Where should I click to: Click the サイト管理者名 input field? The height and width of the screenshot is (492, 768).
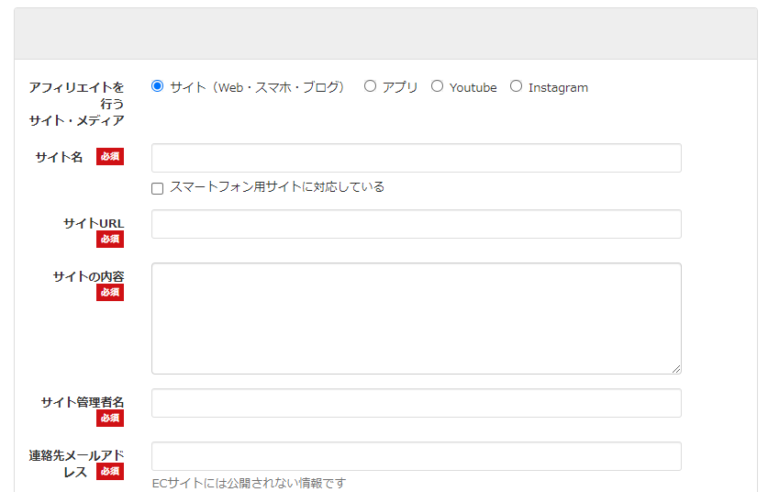pyautogui.click(x=416, y=403)
